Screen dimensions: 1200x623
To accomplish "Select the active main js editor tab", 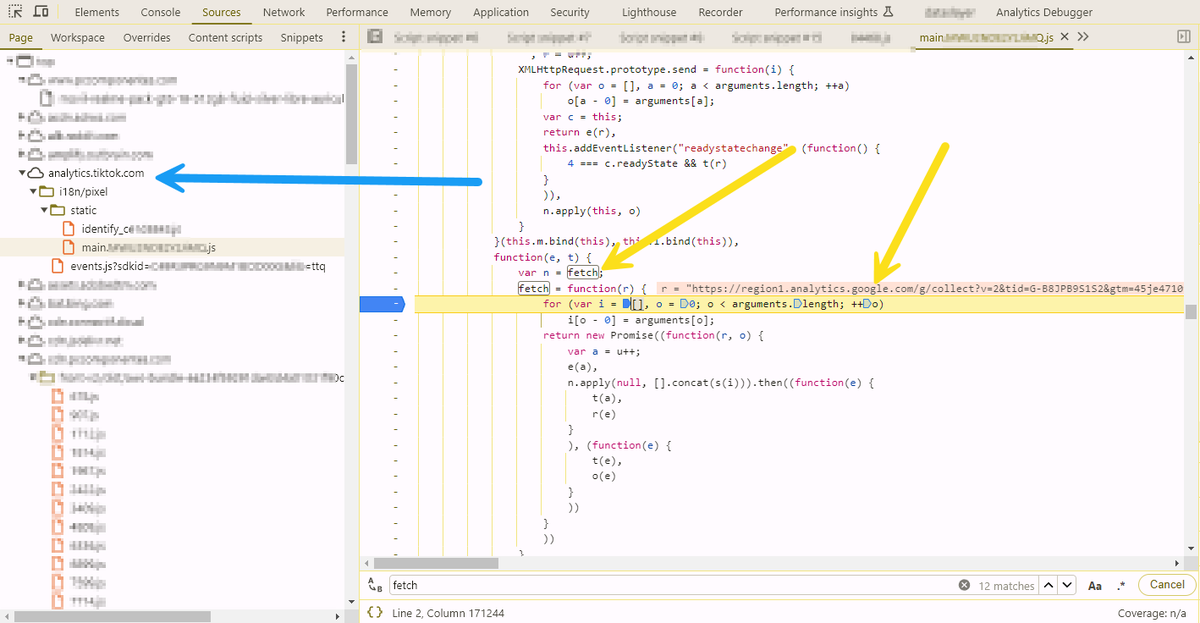I will pos(984,37).
